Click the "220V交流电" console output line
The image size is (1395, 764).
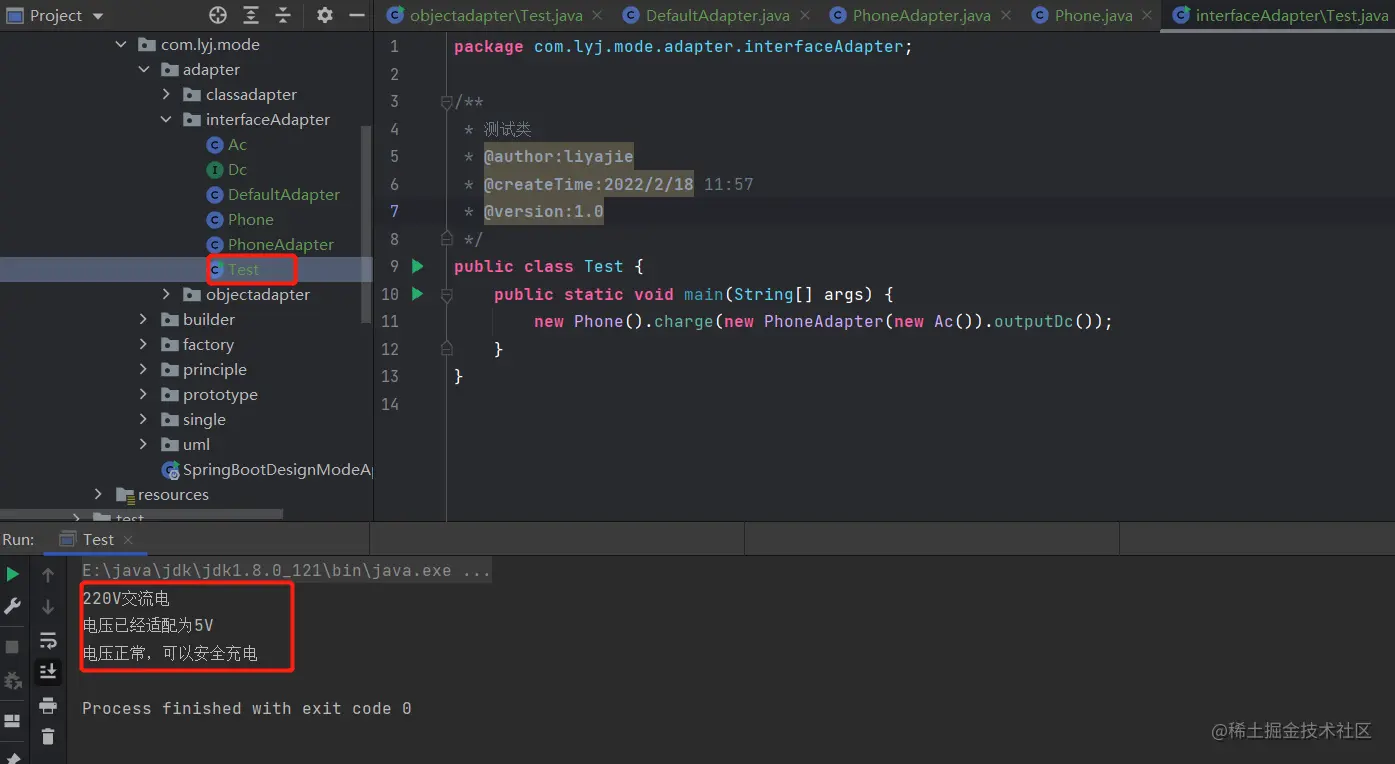pos(126,598)
